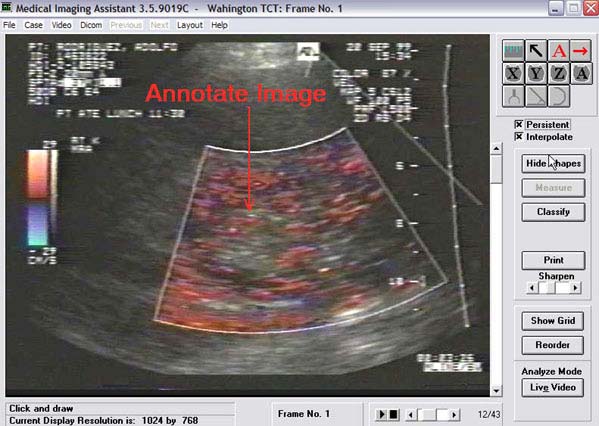Toggle the Interpolate checkbox
The image size is (599, 426).
coord(518,136)
